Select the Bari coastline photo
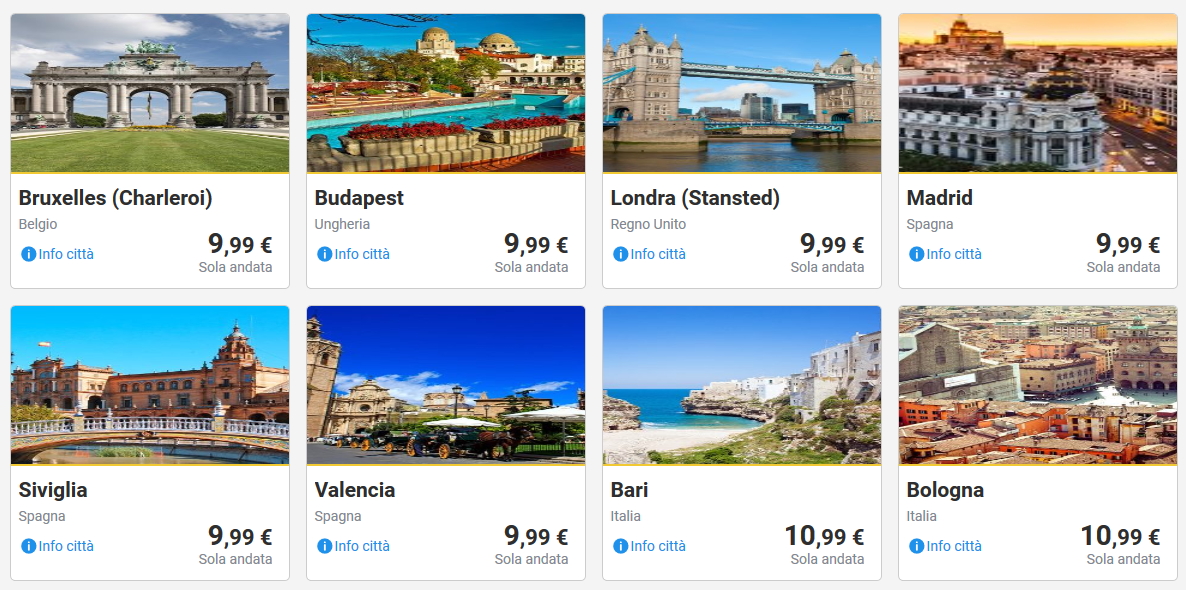Image resolution: width=1186 pixels, height=590 pixels. (x=742, y=385)
